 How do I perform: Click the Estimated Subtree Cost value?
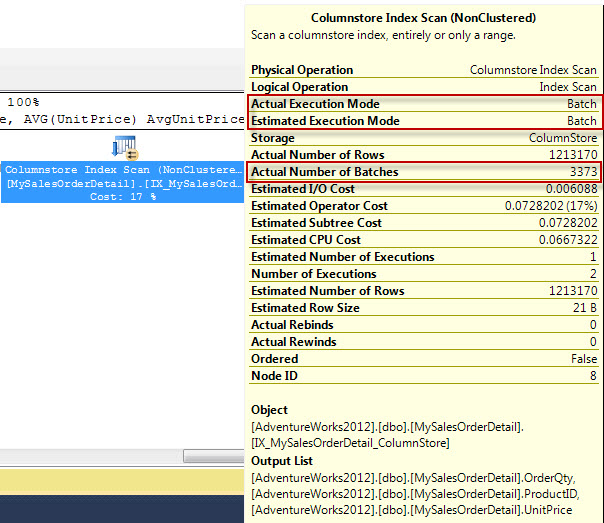tap(568, 223)
